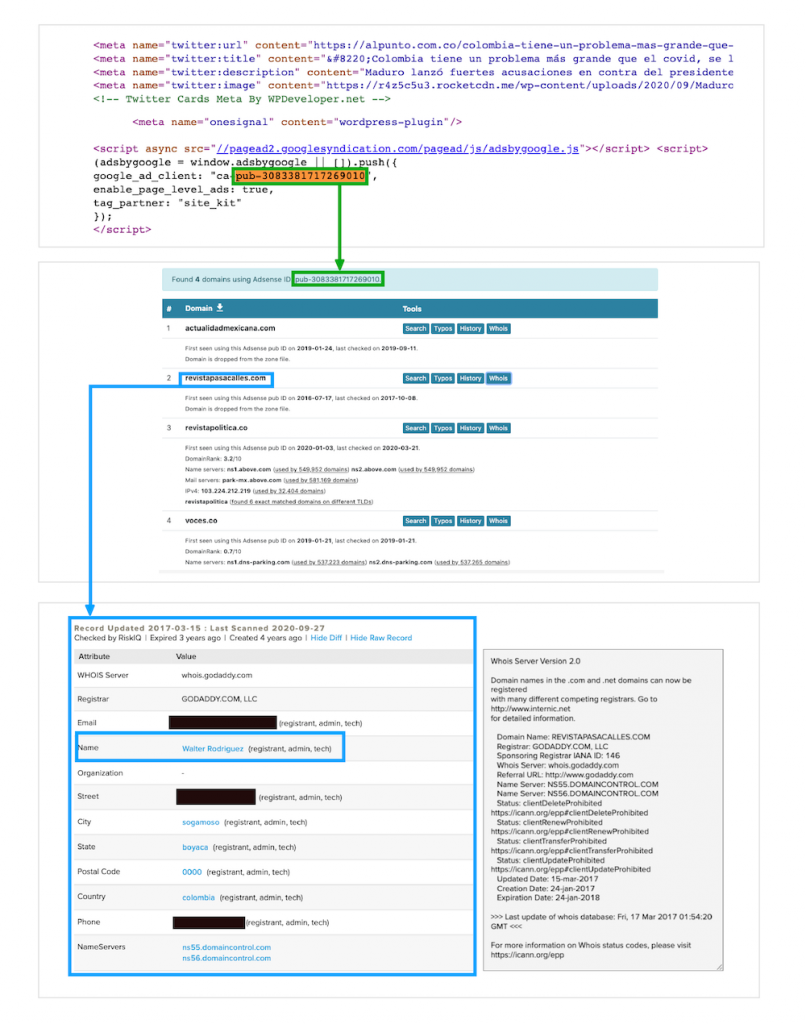Select the revistapolitica.co domain name

pyautogui.click(x=216, y=428)
